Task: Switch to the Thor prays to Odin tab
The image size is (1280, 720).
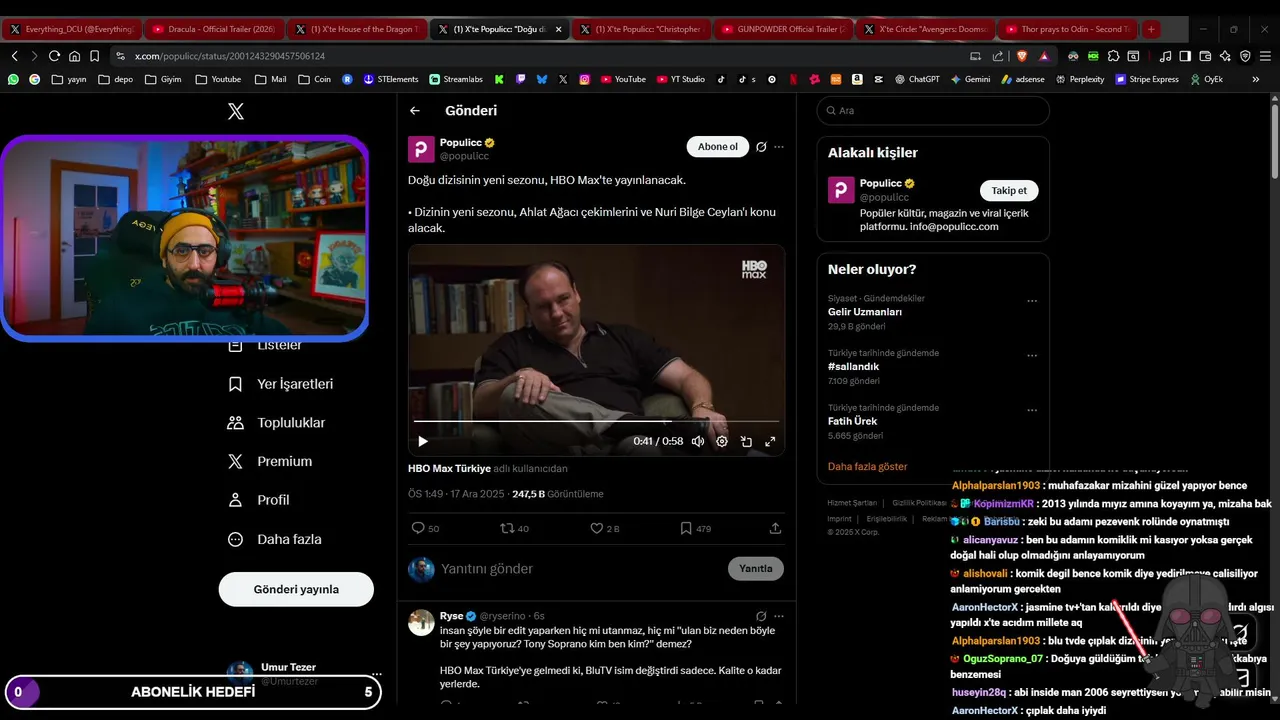Action: [x=1068, y=29]
